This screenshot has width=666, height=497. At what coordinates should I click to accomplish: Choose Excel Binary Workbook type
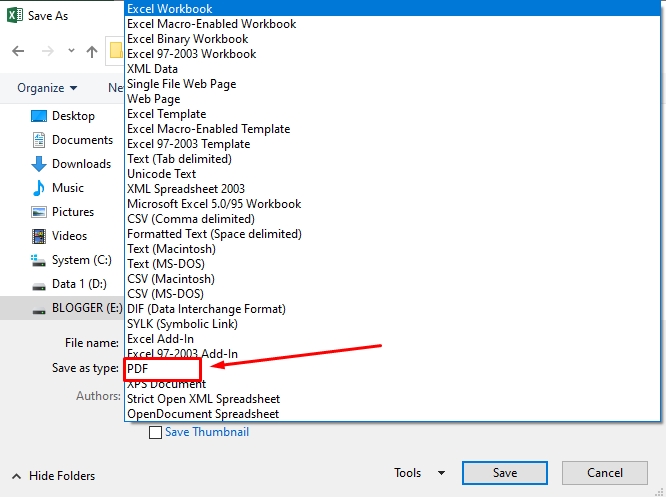click(392, 39)
